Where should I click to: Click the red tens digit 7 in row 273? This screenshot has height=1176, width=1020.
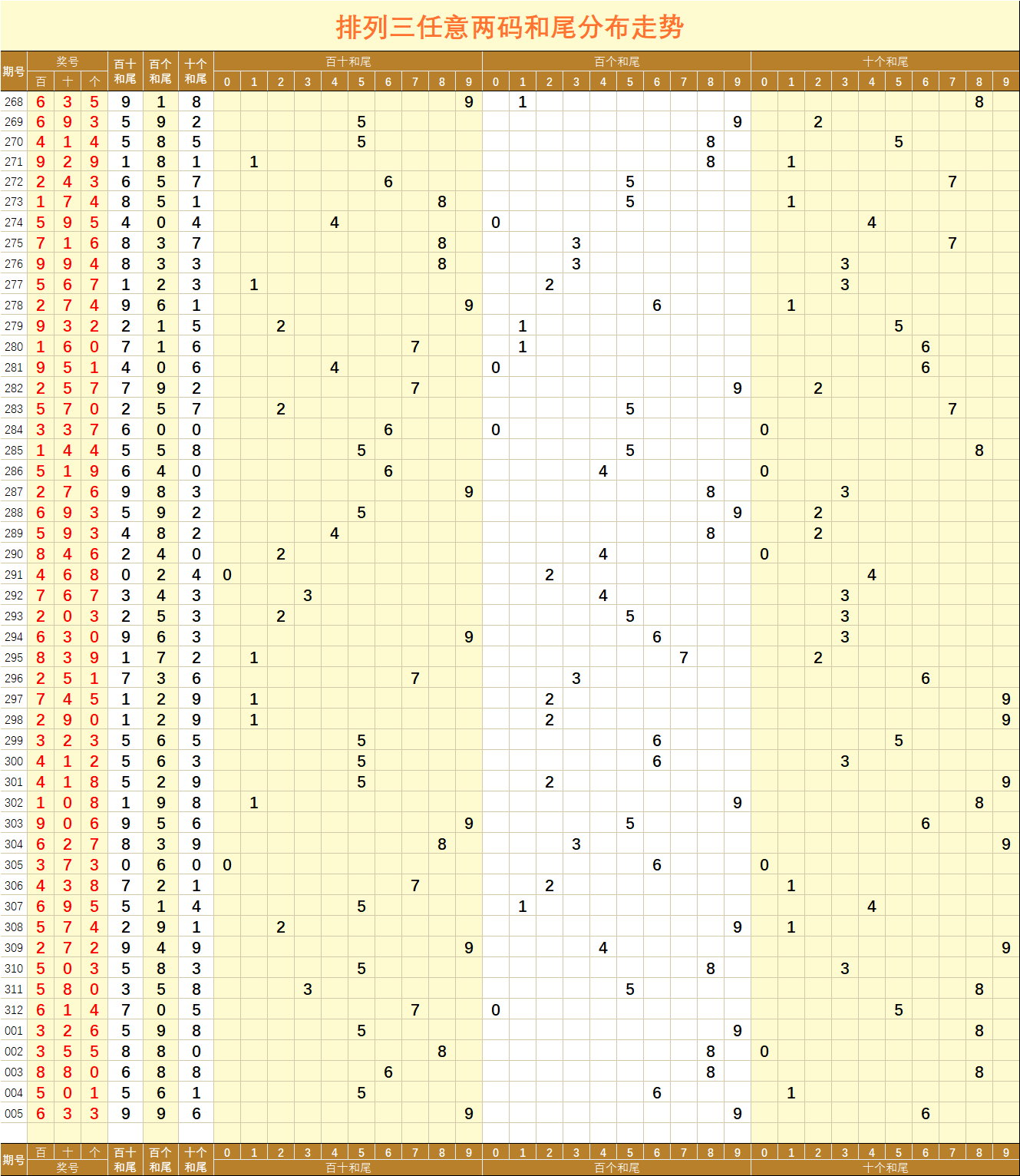(68, 202)
